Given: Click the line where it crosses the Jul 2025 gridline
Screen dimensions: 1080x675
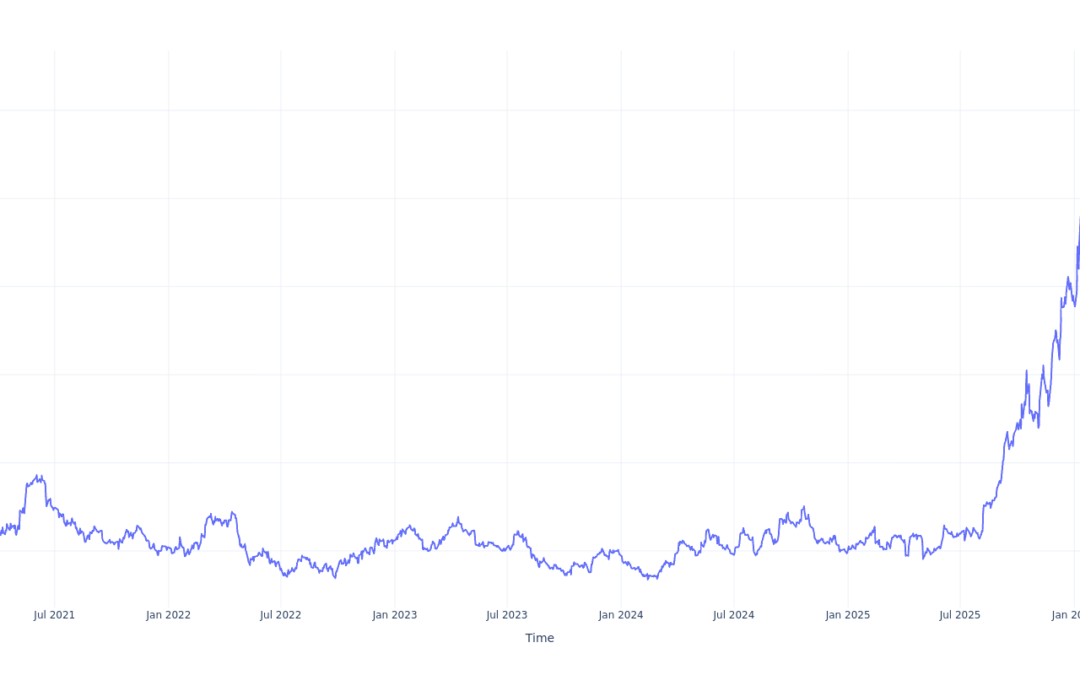Looking at the screenshot, I should pos(960,533).
